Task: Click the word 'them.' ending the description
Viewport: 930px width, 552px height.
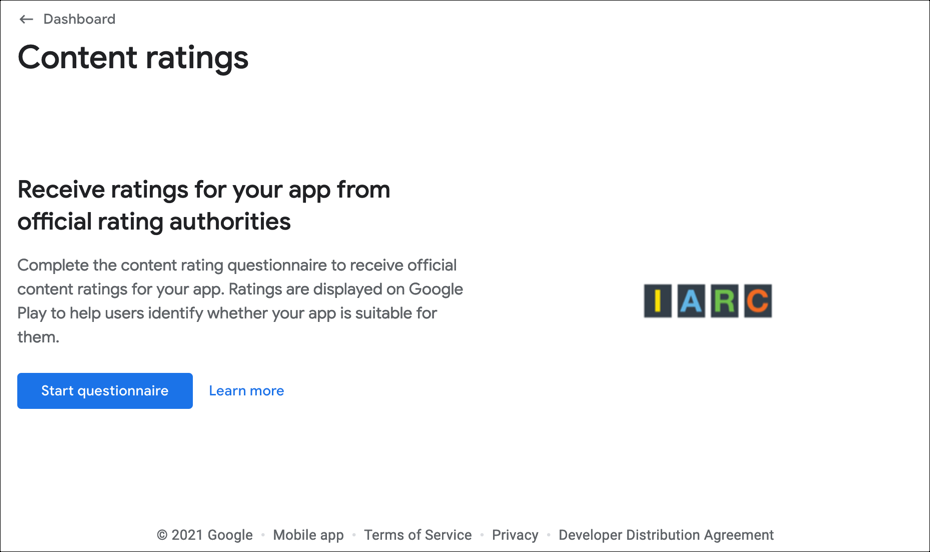Action: click(39, 337)
